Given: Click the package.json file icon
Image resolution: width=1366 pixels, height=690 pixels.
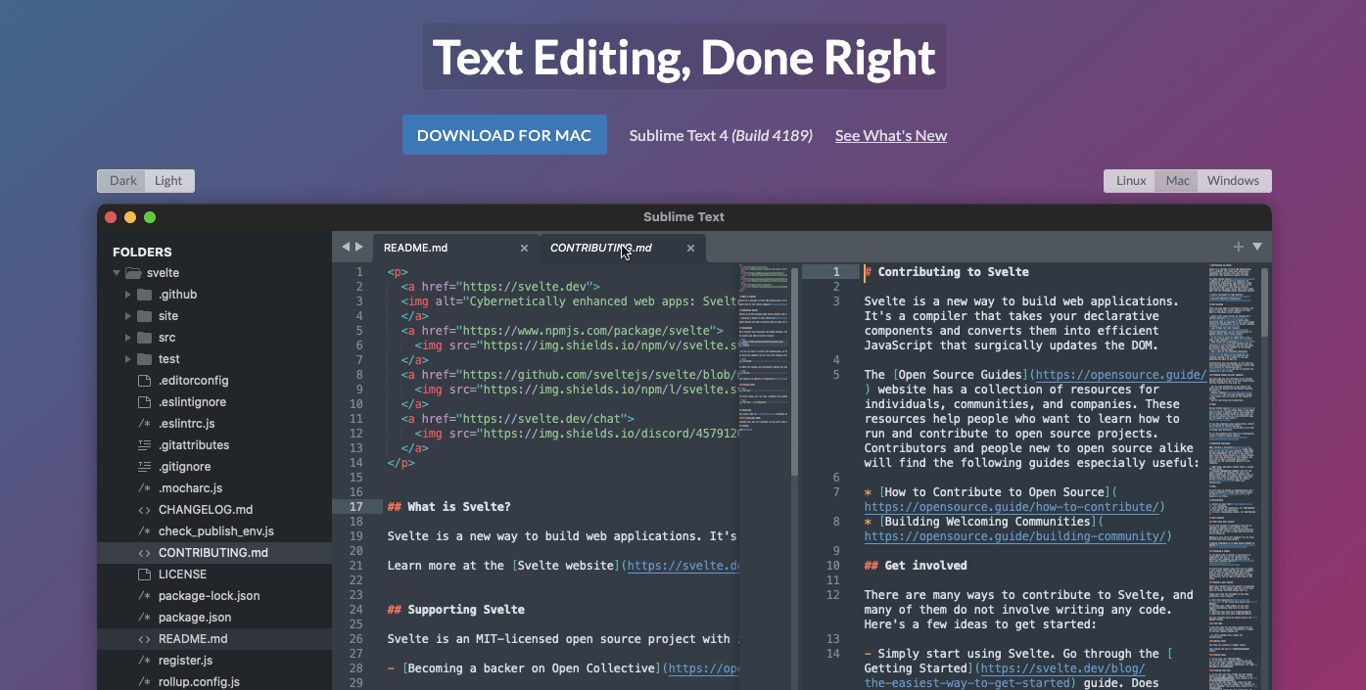Looking at the screenshot, I should click(x=144, y=617).
